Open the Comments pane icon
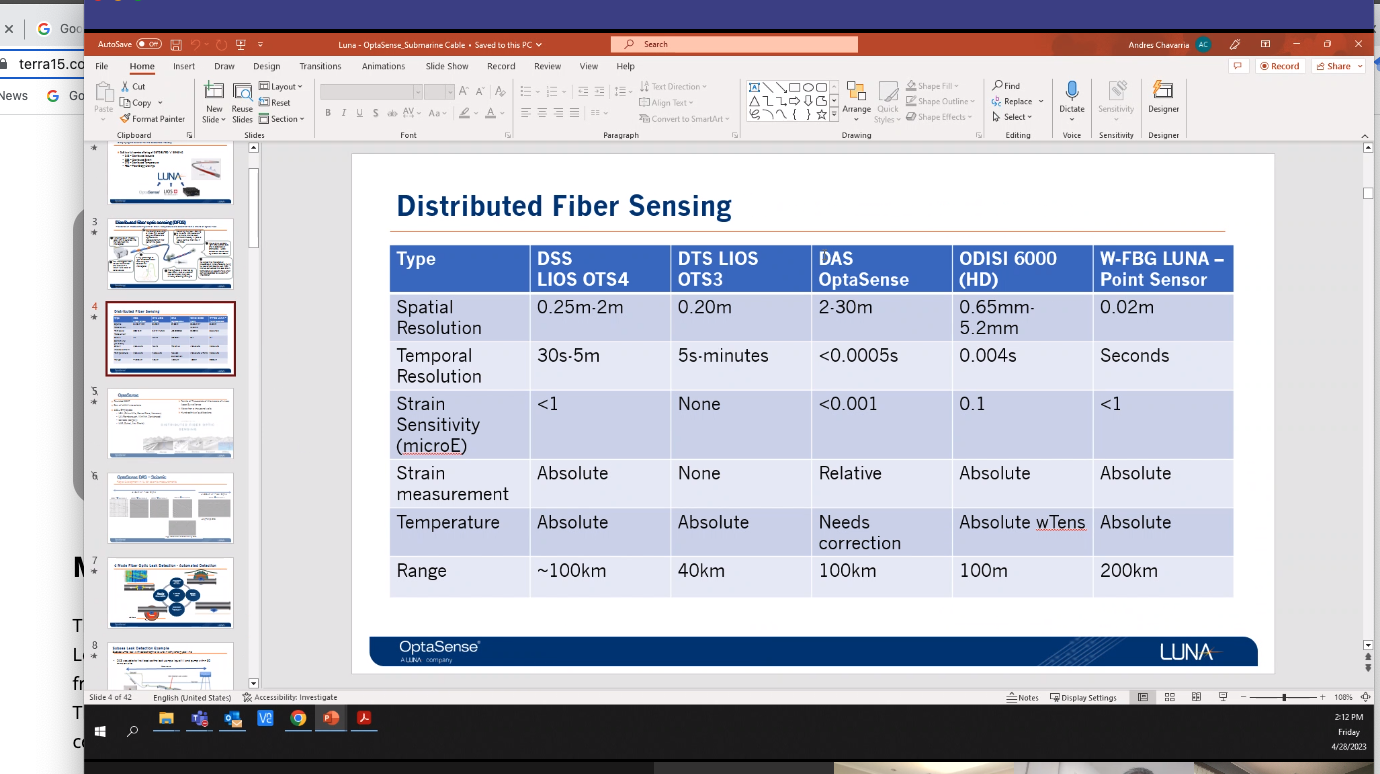 [1238, 66]
